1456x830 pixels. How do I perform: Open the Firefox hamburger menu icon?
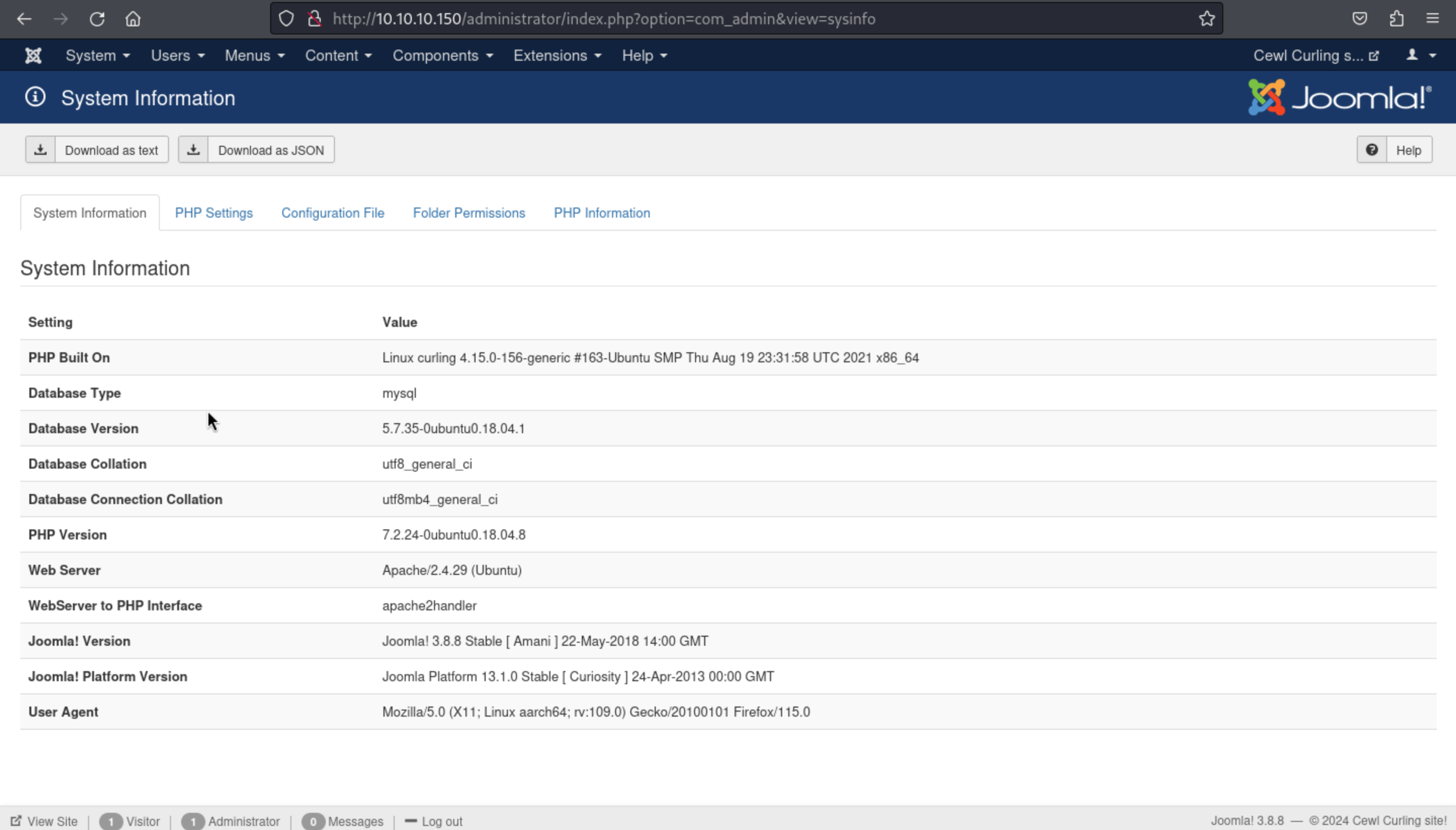pyautogui.click(x=1433, y=19)
